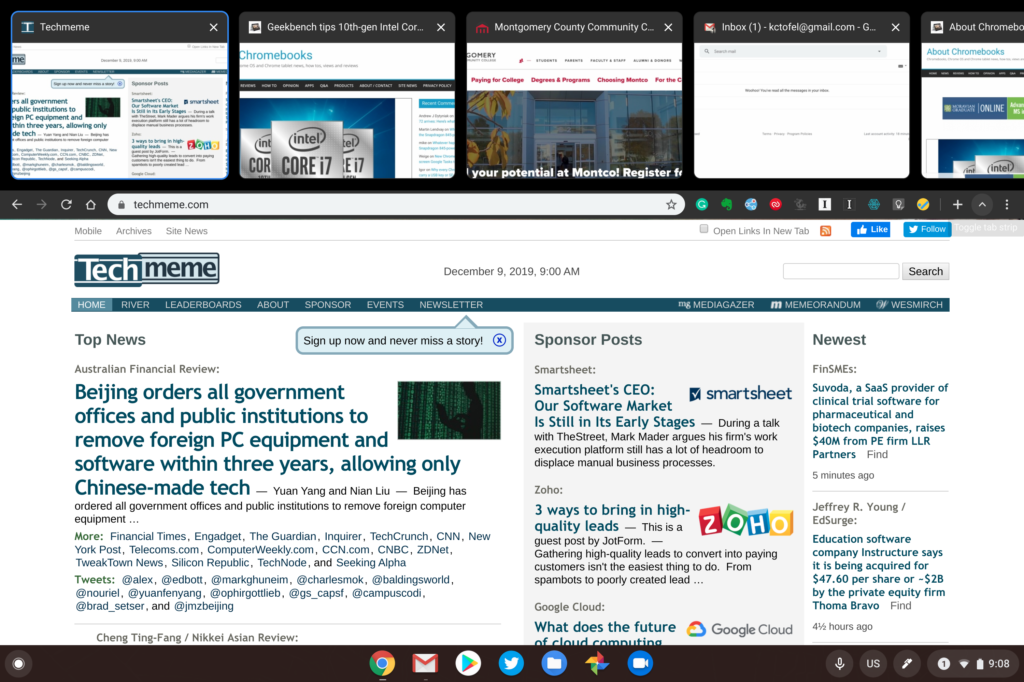Visit the WESMIRCH site link
This screenshot has height=682, width=1024.
pyautogui.click(x=910, y=305)
